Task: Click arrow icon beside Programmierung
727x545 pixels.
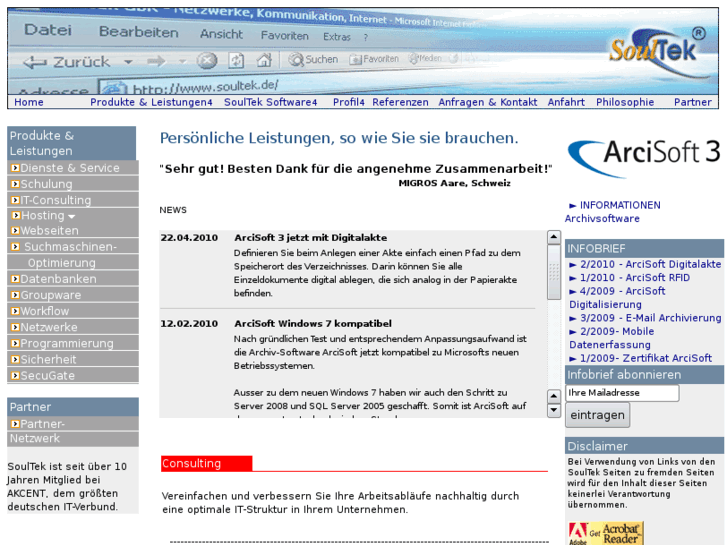Action: coord(15,344)
